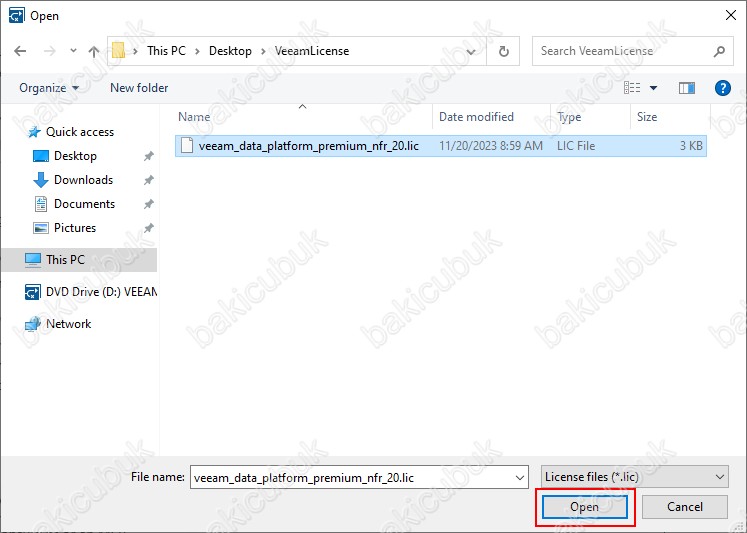Click the folder icon in address bar
747x533 pixels.
point(118,50)
